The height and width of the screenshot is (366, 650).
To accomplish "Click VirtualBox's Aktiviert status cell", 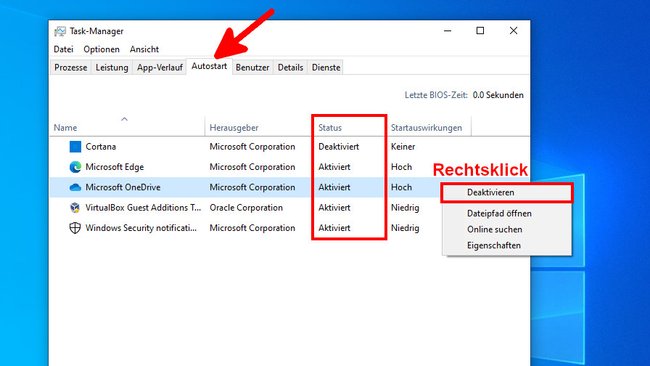I will 334,208.
